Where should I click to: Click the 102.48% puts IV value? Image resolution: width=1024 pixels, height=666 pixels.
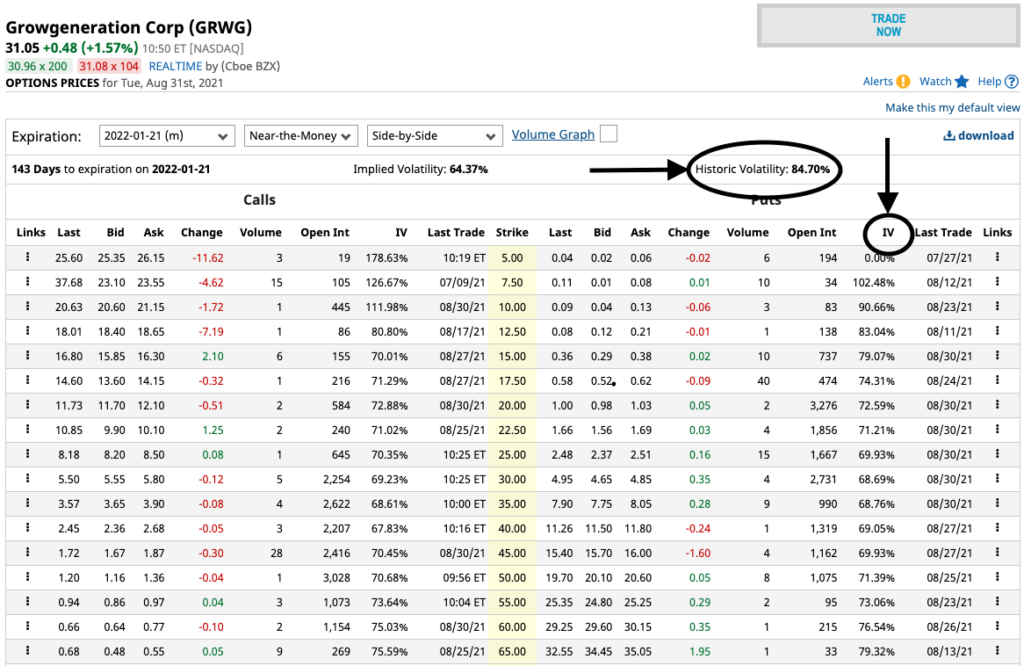click(873, 283)
